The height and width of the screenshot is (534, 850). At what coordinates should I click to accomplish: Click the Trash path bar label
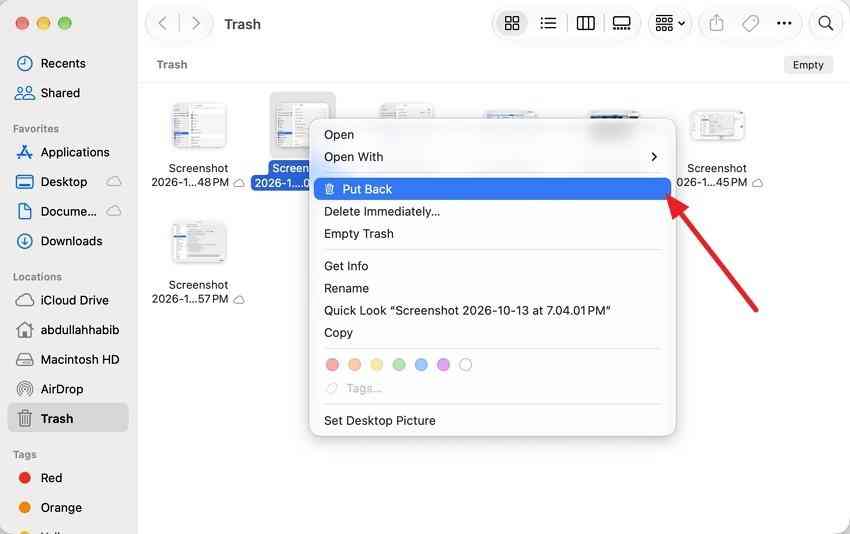pyautogui.click(x=172, y=65)
